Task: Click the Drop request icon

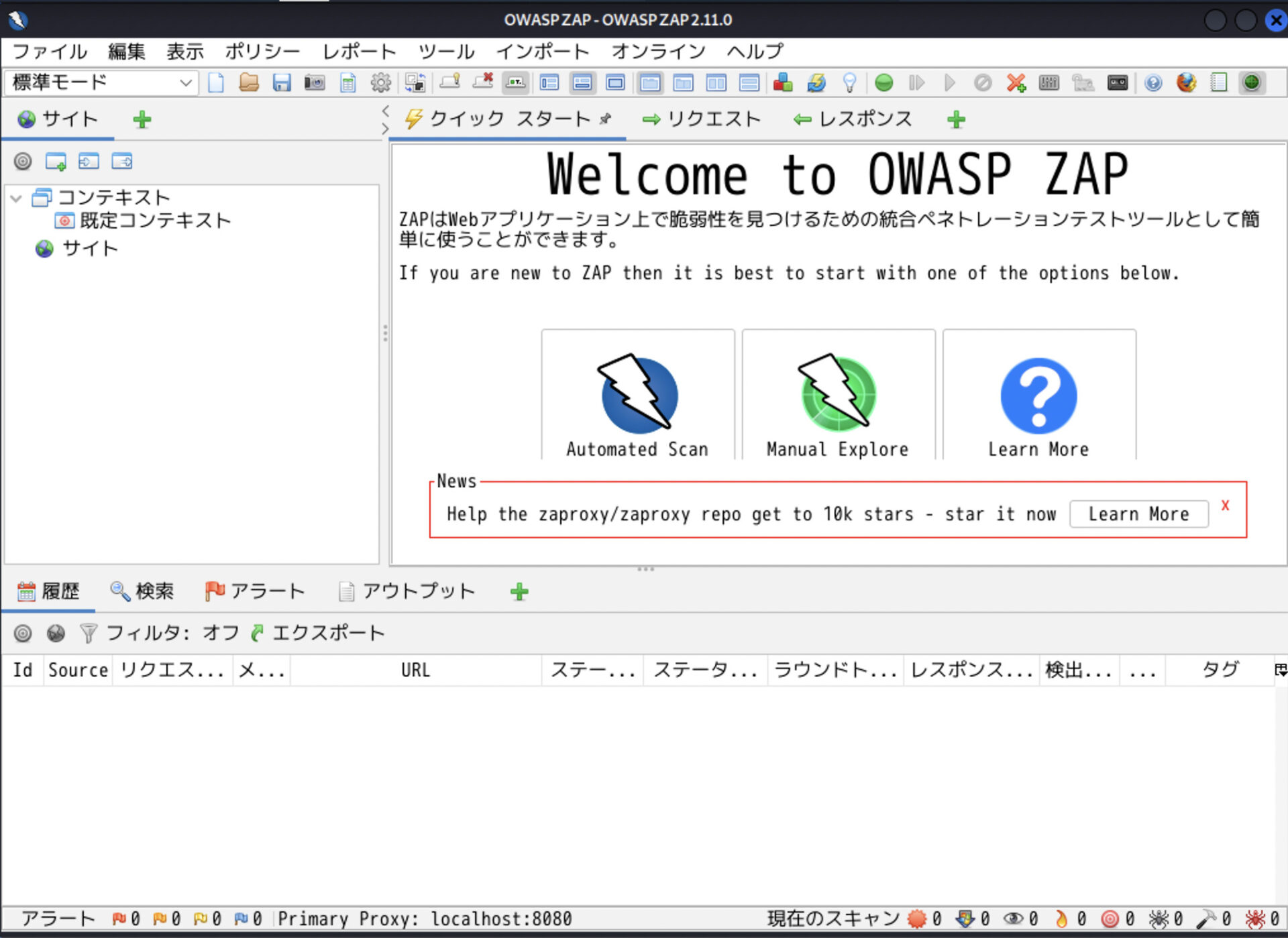Action: (983, 82)
